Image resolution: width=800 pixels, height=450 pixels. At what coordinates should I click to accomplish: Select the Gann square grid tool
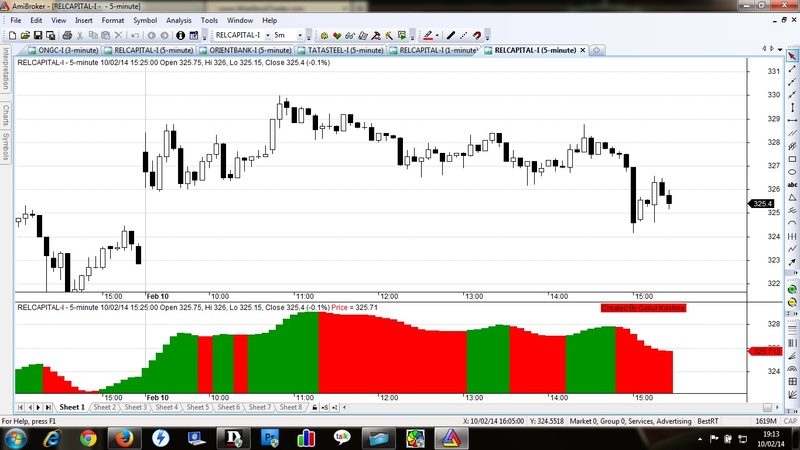[792, 381]
